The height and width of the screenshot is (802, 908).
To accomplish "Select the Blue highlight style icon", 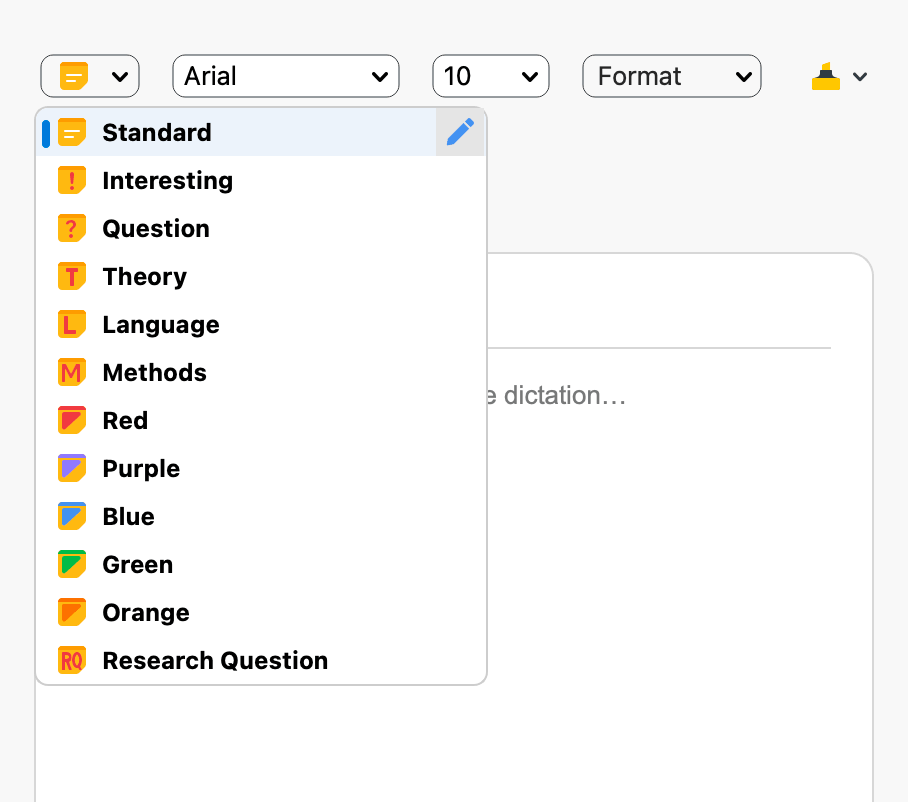I will [71, 516].
